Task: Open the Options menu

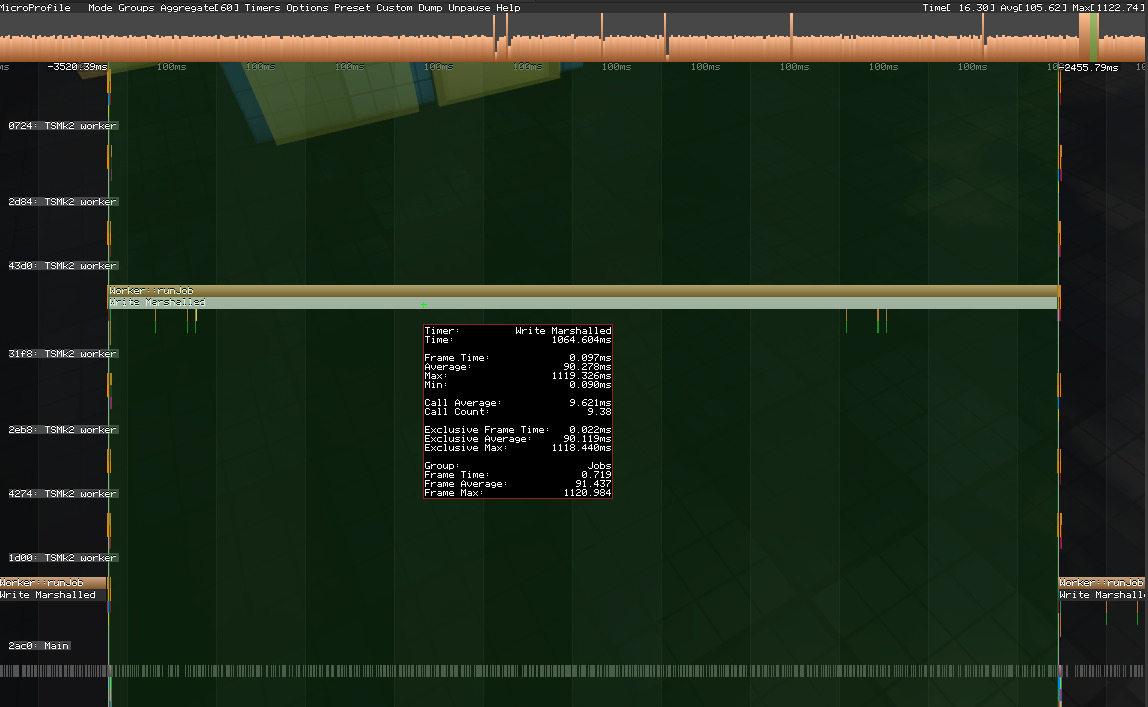Action: point(308,7)
